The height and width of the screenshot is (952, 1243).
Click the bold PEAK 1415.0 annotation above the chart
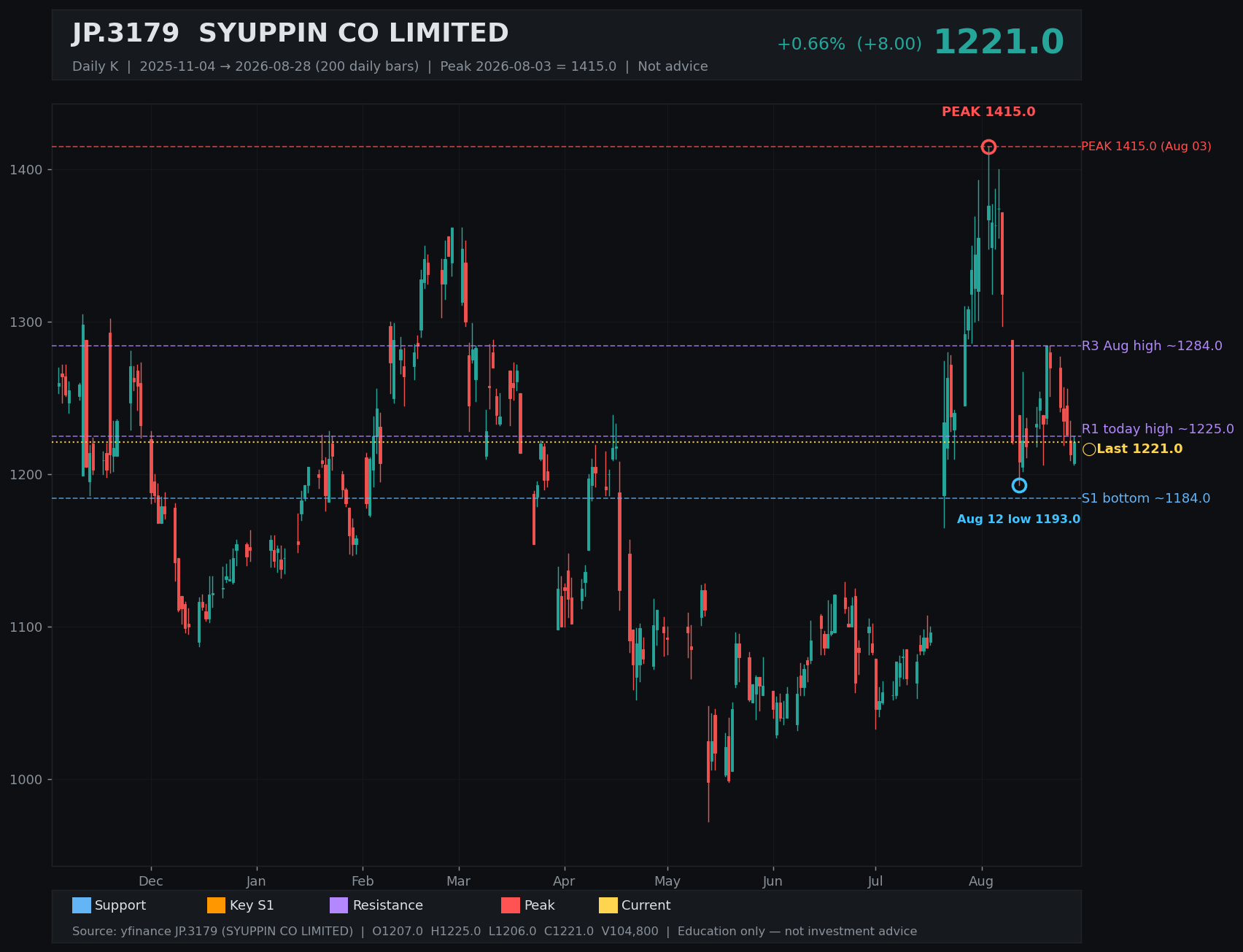pyautogui.click(x=988, y=112)
